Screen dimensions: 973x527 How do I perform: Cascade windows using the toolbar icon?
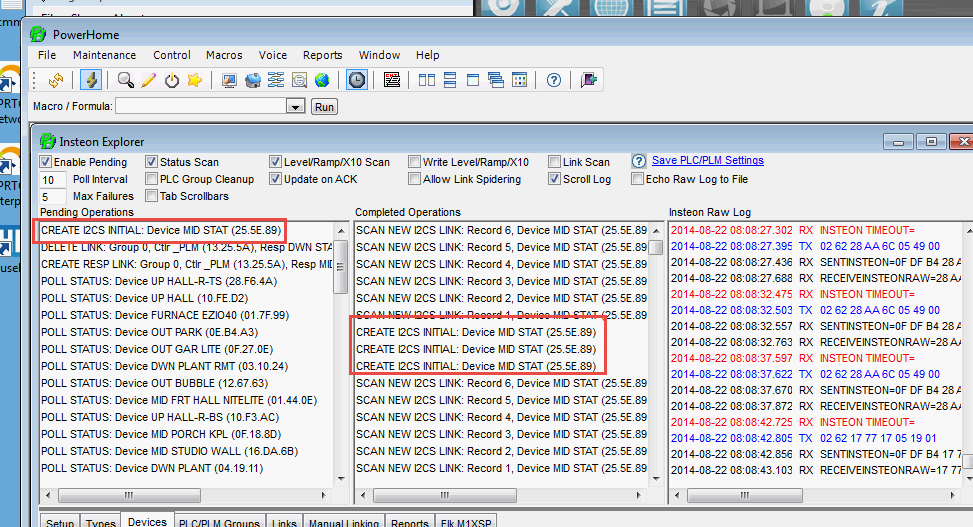pos(496,80)
